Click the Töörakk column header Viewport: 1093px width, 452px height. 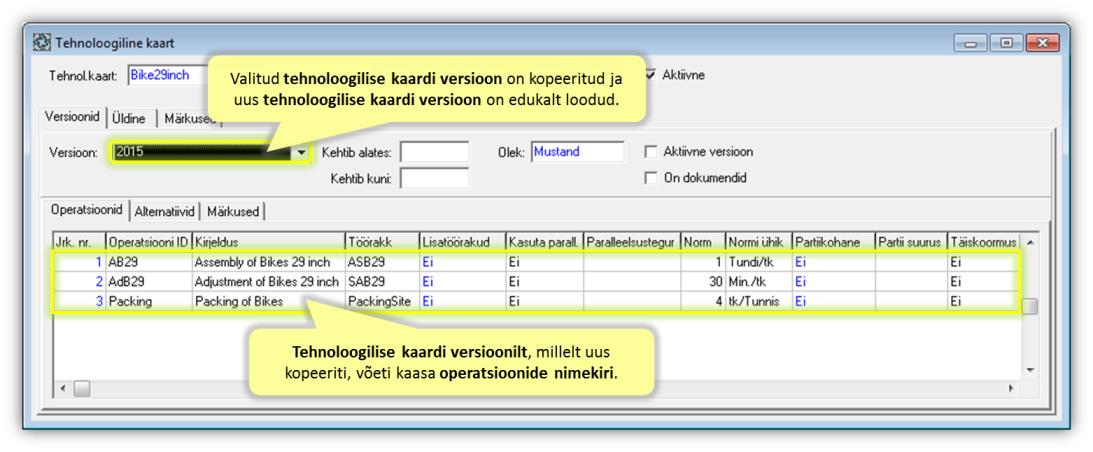tap(382, 242)
